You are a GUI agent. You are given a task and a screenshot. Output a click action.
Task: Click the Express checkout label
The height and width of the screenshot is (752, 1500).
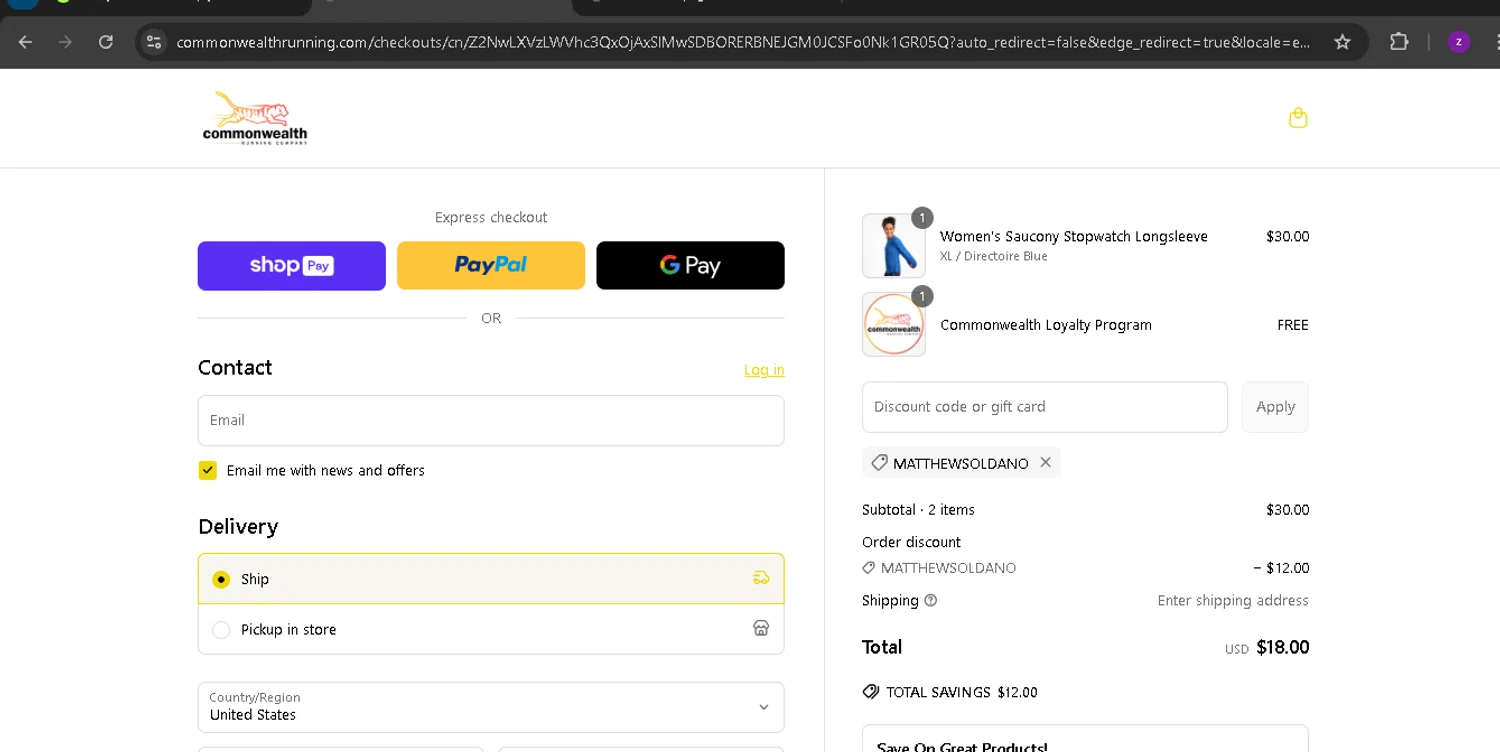(491, 217)
